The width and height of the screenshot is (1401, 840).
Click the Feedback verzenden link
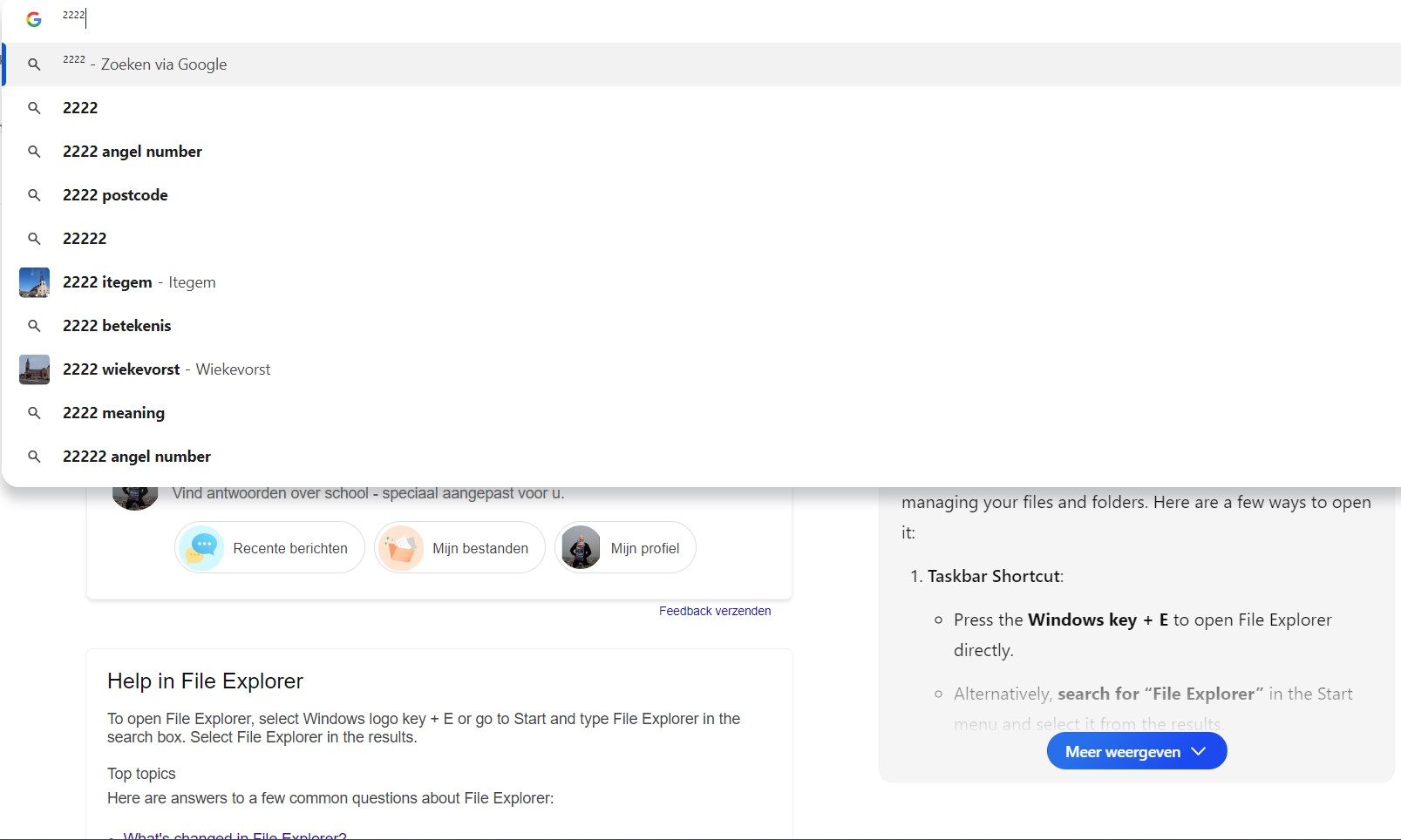(x=714, y=611)
